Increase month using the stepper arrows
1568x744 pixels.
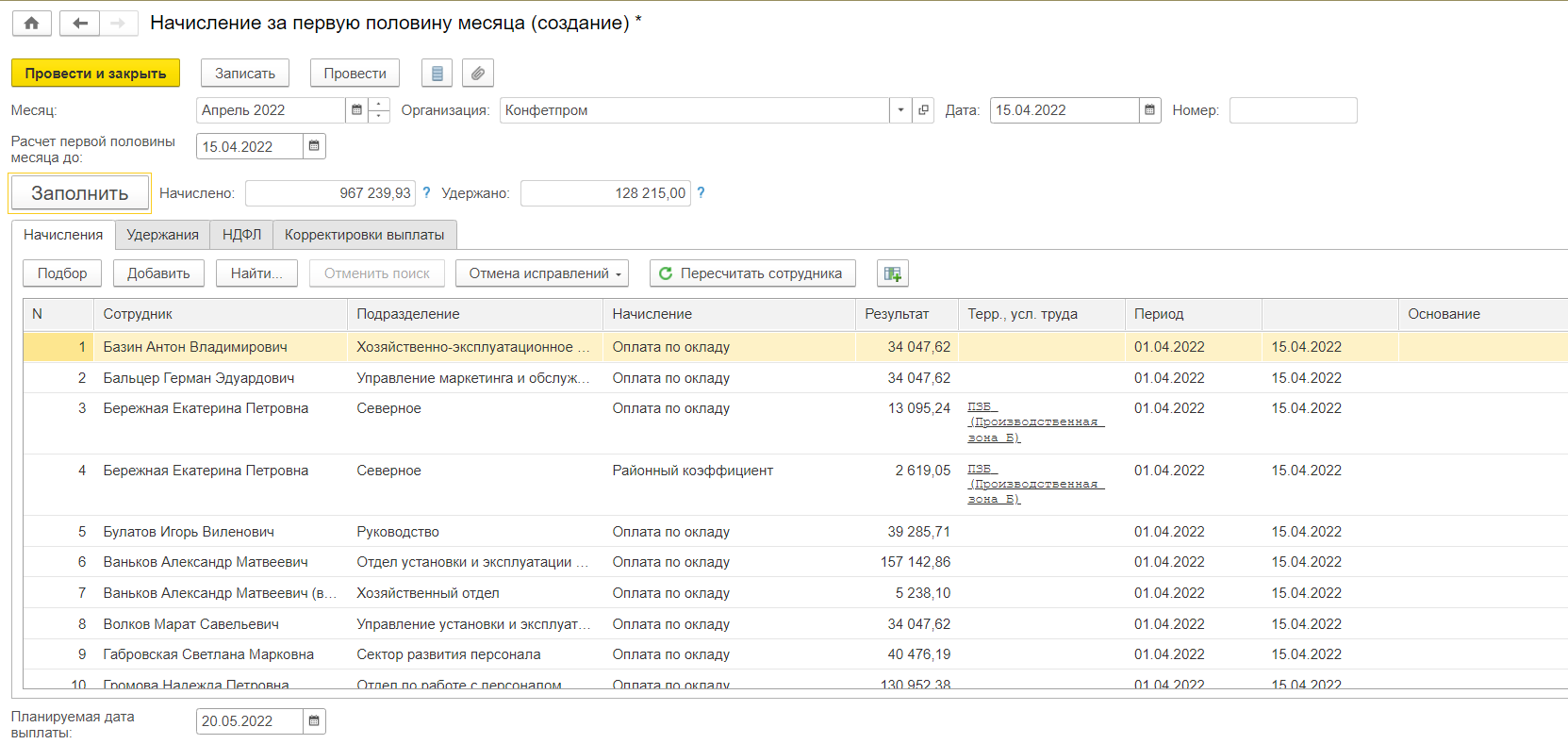[x=379, y=105]
